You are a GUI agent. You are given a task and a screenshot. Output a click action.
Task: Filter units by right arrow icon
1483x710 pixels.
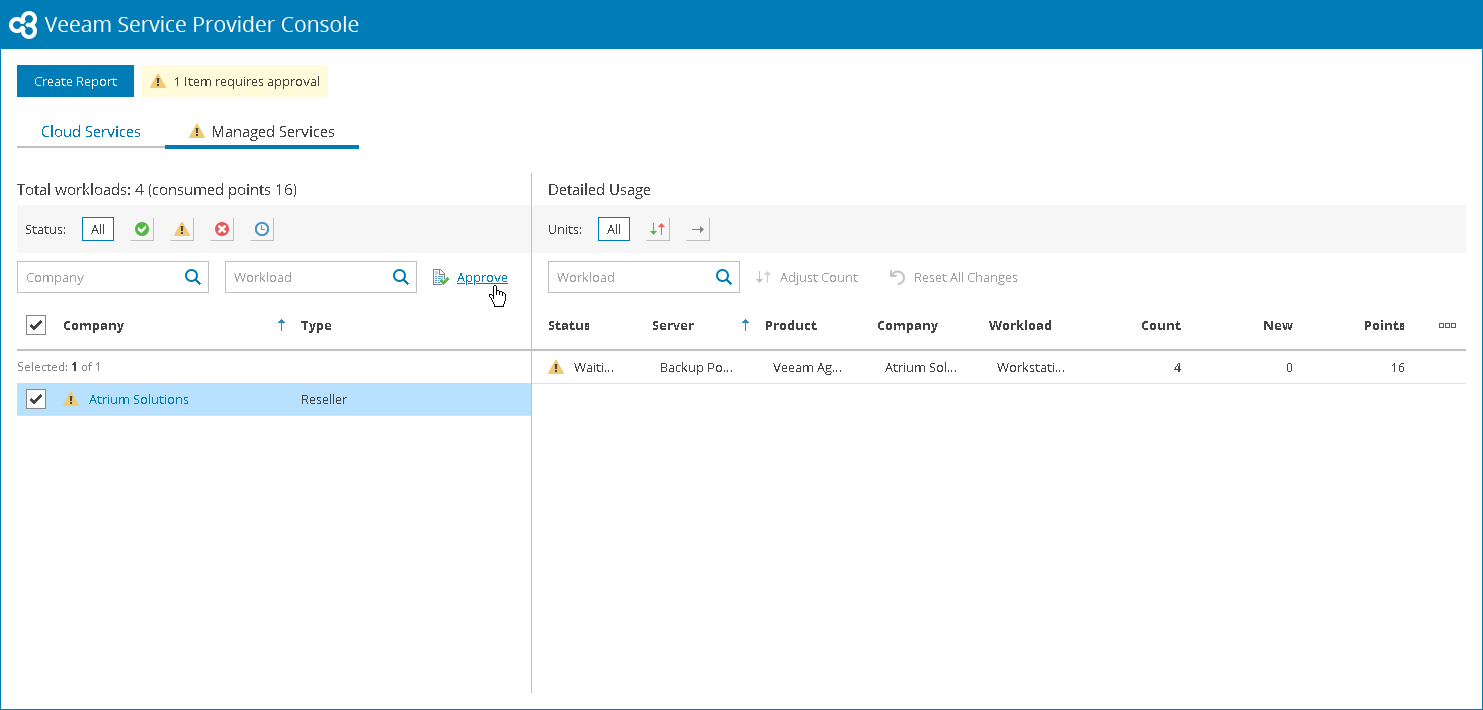698,229
